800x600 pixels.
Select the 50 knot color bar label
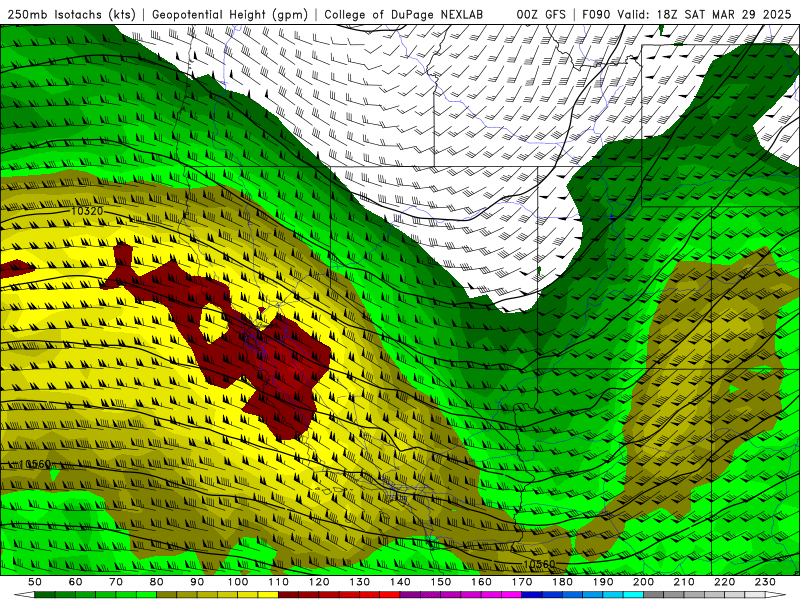click(x=35, y=582)
